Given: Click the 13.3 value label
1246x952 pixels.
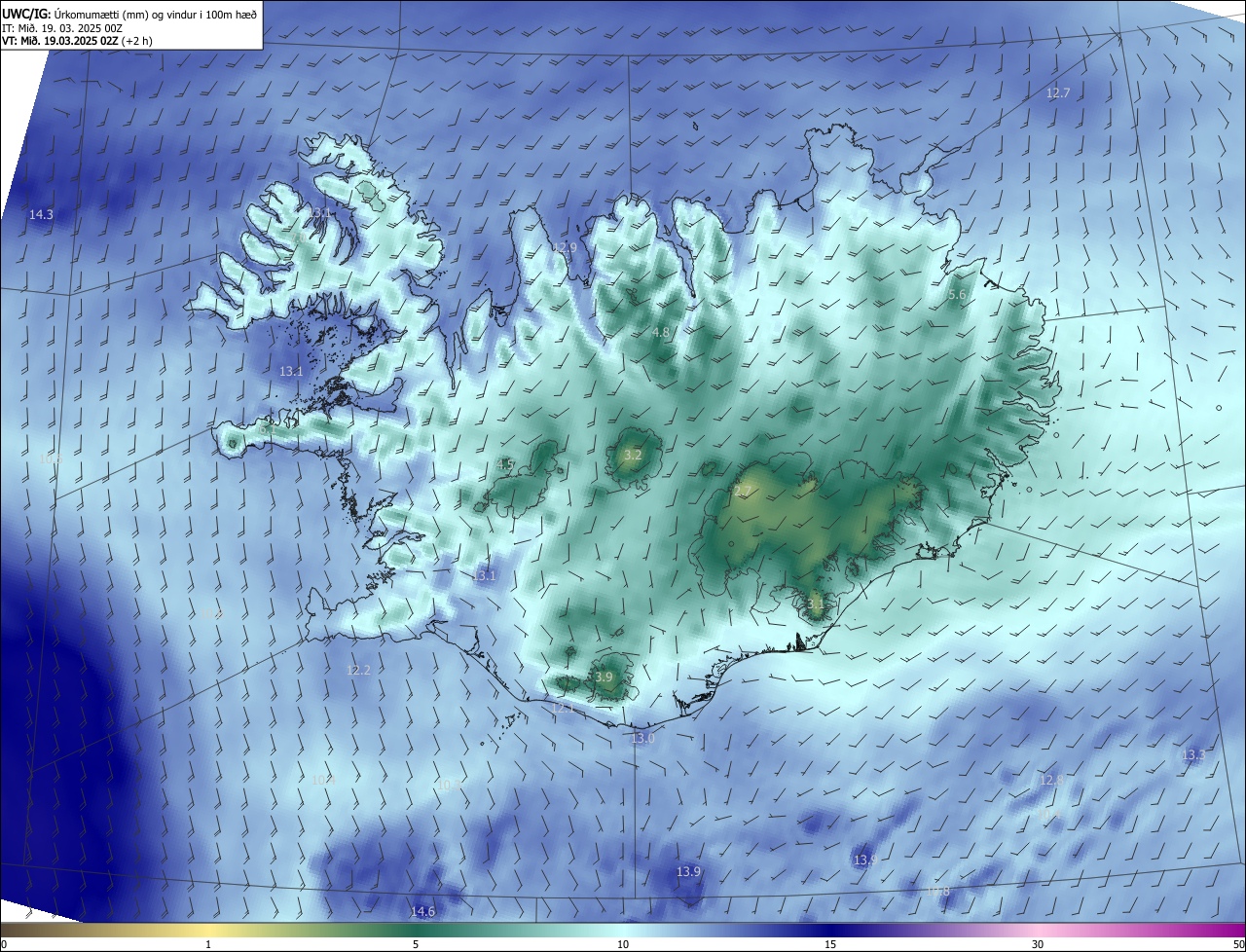Looking at the screenshot, I should 1193,755.
